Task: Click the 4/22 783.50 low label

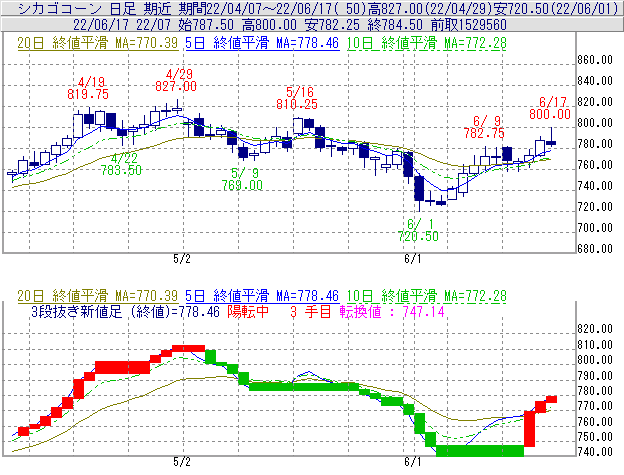Action: pos(121,164)
